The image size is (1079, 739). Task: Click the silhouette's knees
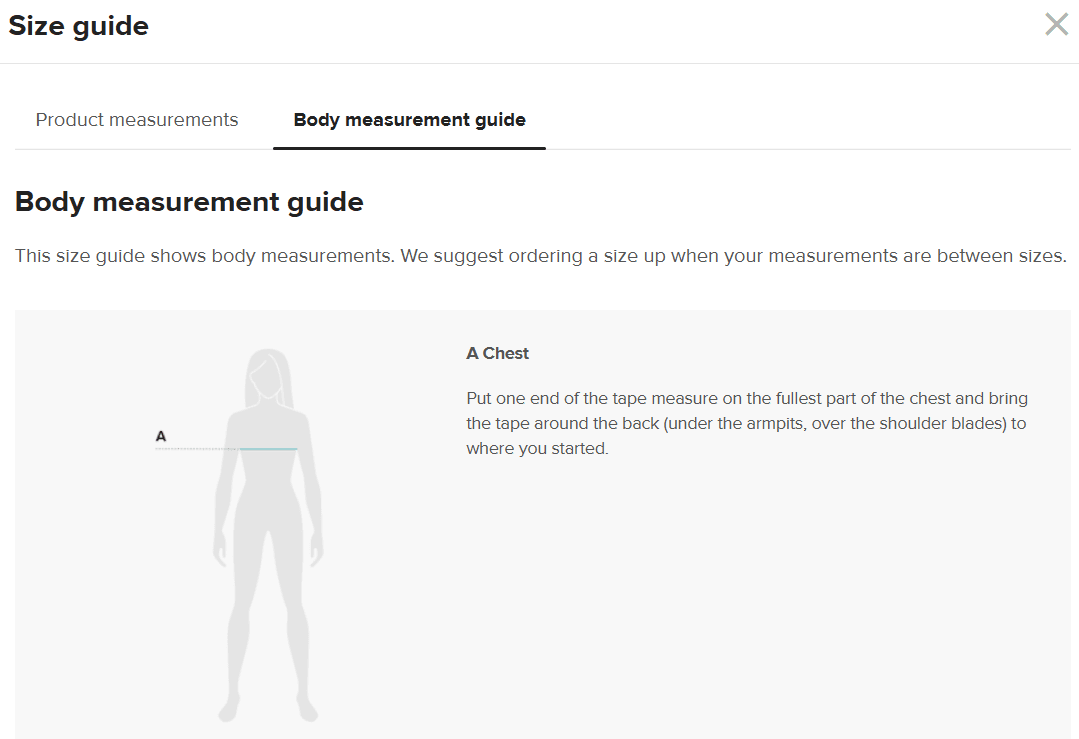[268, 625]
